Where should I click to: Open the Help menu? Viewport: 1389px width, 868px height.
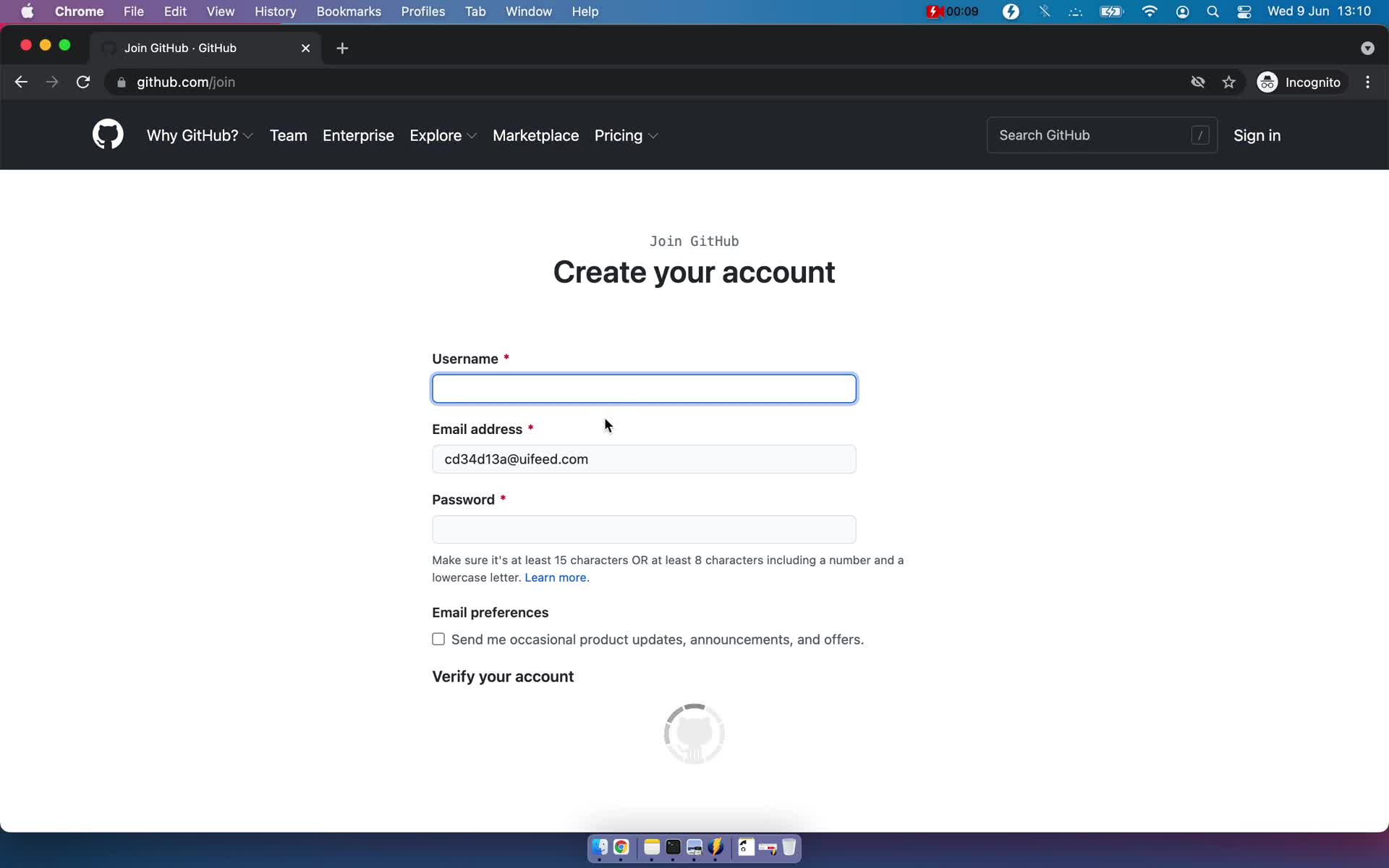tap(585, 12)
